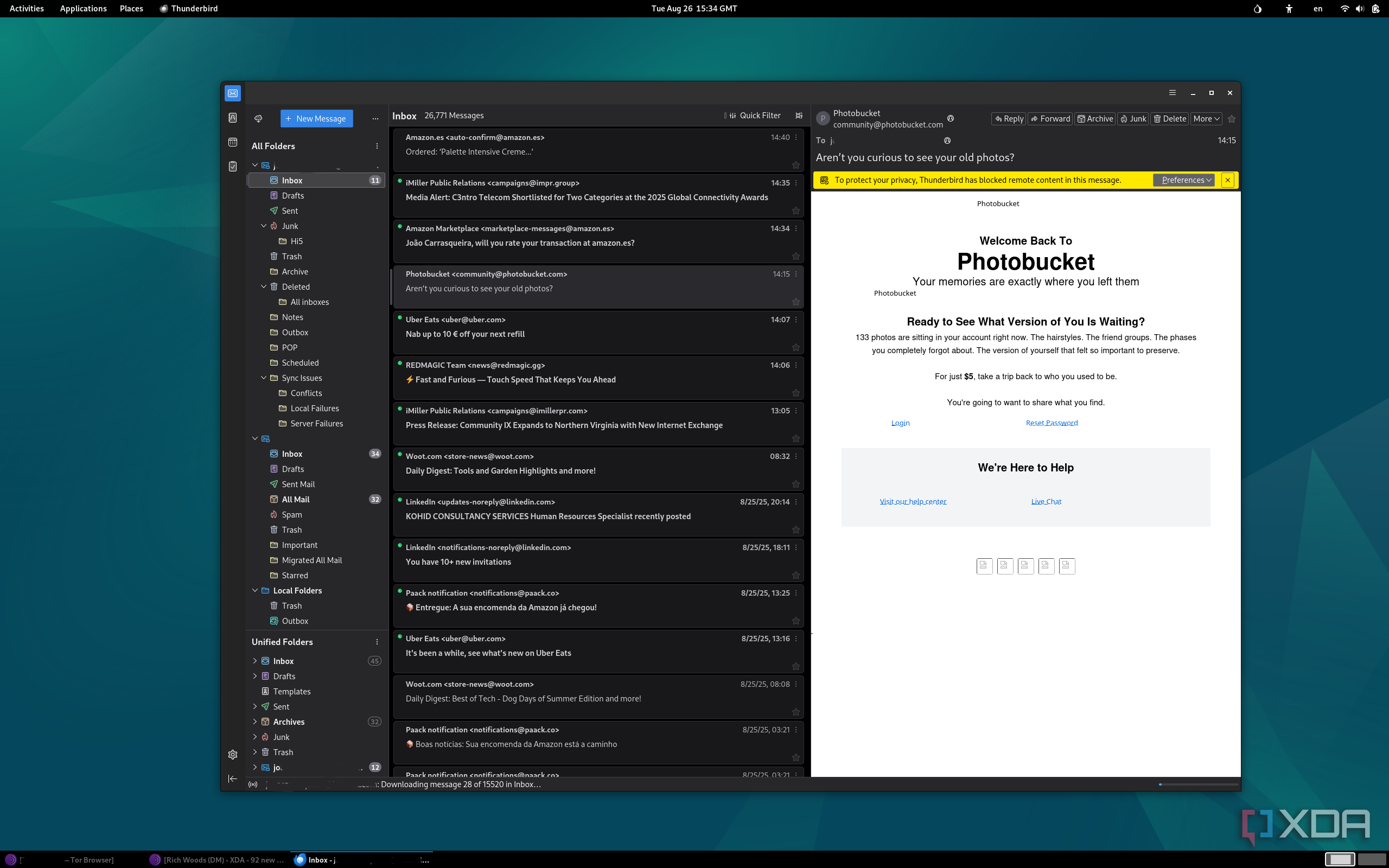This screenshot has width=1389, height=868.
Task: Collapse the Junk folder
Action: (264, 226)
